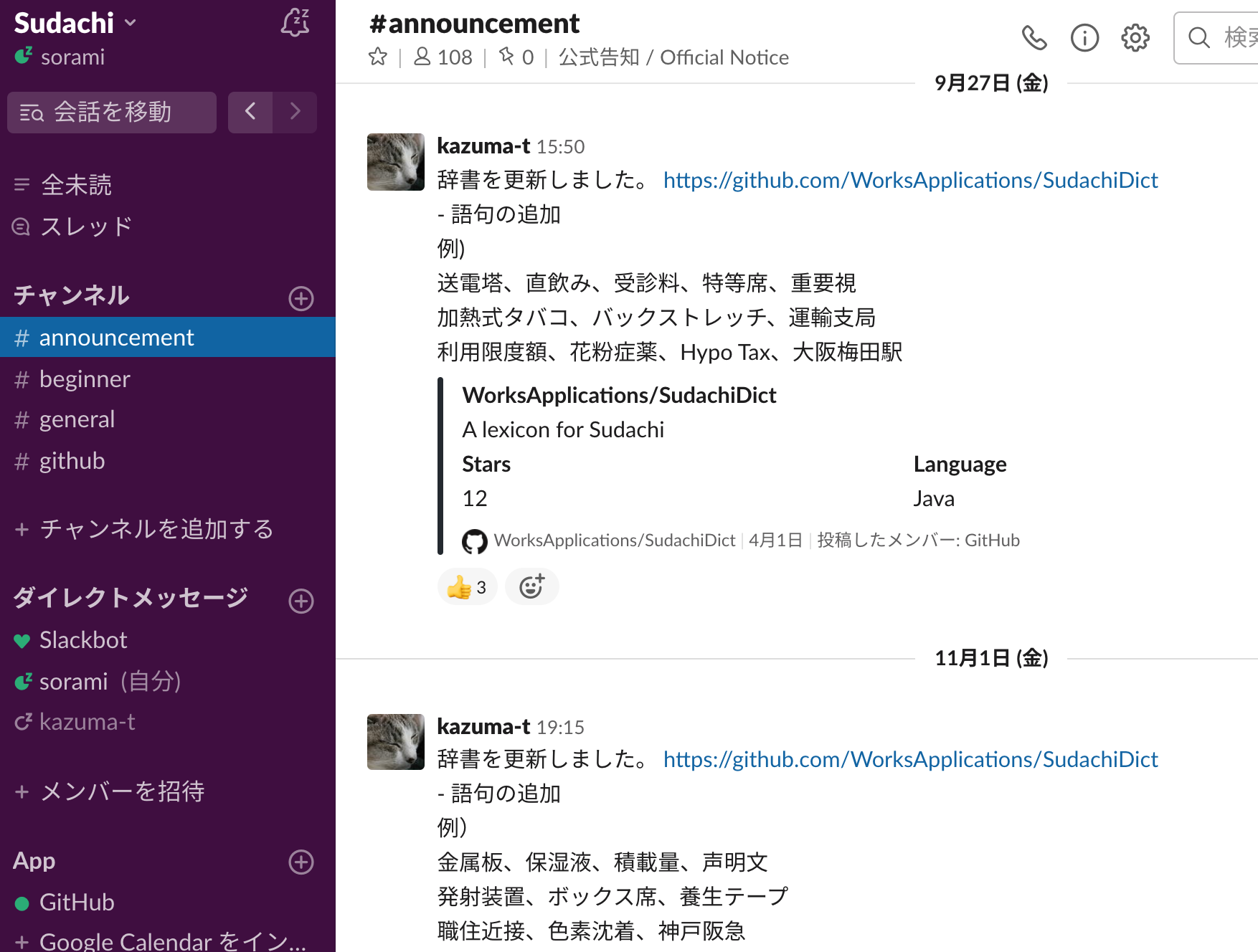Add a channel using the plus icon beside チャンネル
This screenshot has height=952, width=1258.
(x=301, y=298)
